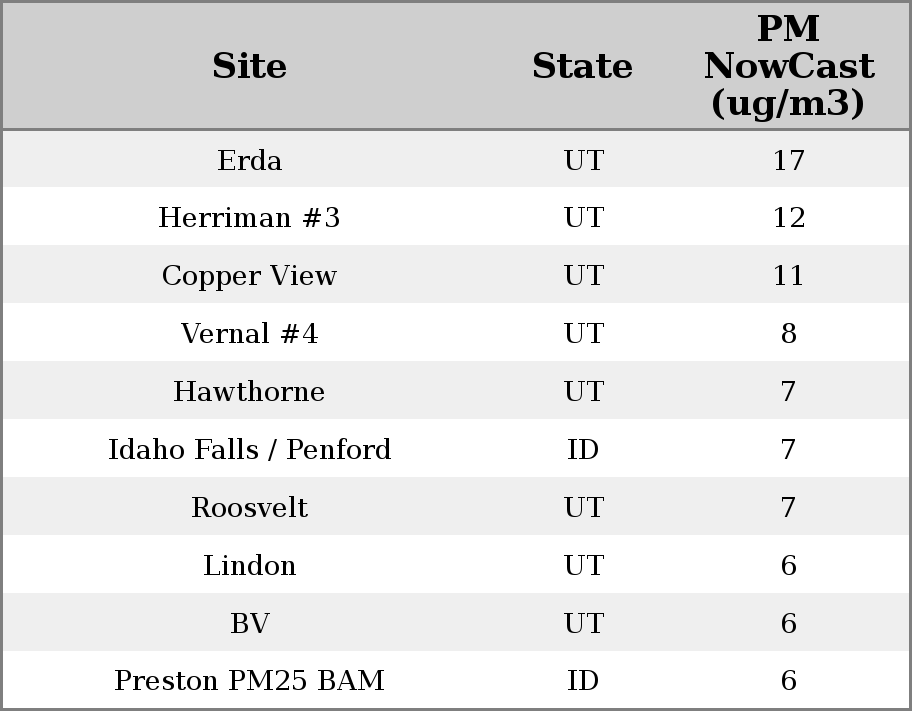Click ID state for Preston PM25 BAM
Viewport: 912px width, 711px height.
point(583,681)
